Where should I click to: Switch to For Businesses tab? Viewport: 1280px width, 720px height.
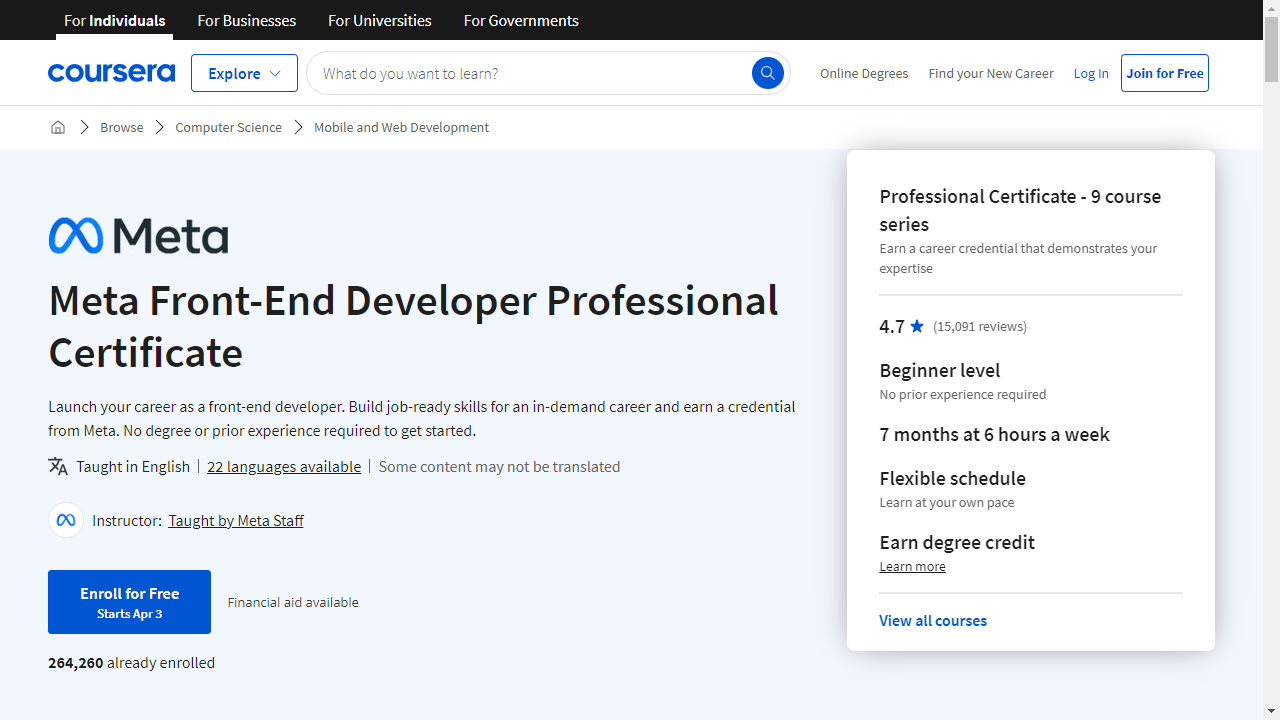247,20
